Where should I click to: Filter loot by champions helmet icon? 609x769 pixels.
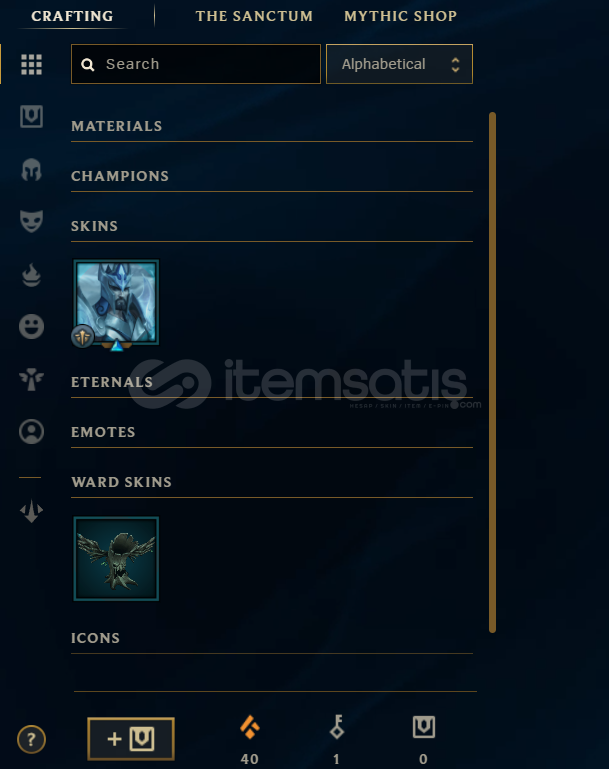(31, 170)
